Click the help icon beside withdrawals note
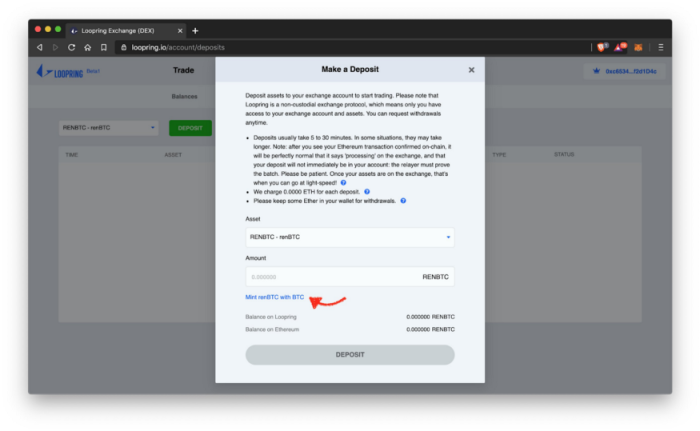Screen dimensions: 700x431 click(x=403, y=201)
